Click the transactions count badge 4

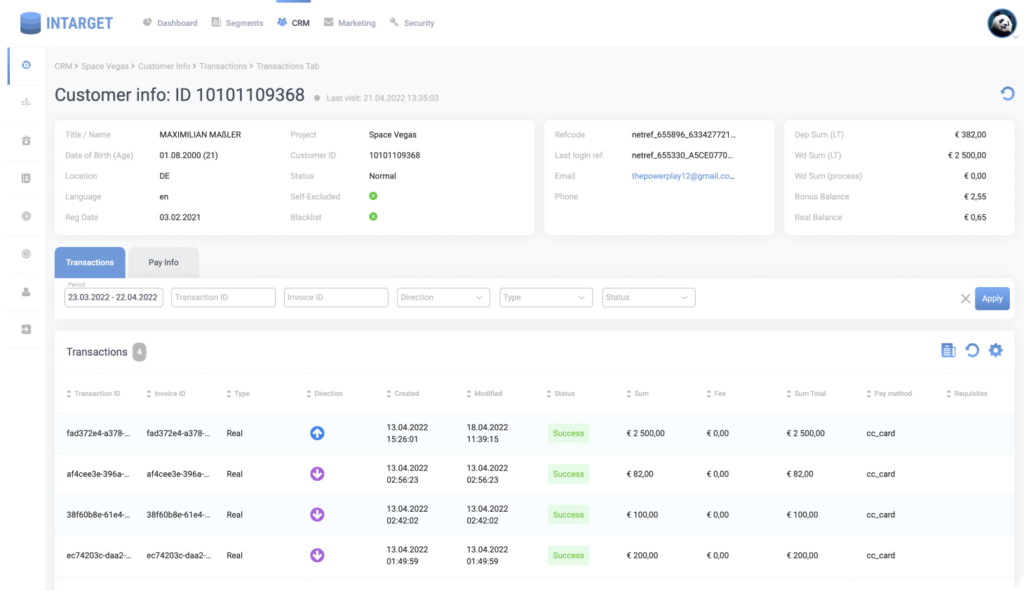point(139,352)
